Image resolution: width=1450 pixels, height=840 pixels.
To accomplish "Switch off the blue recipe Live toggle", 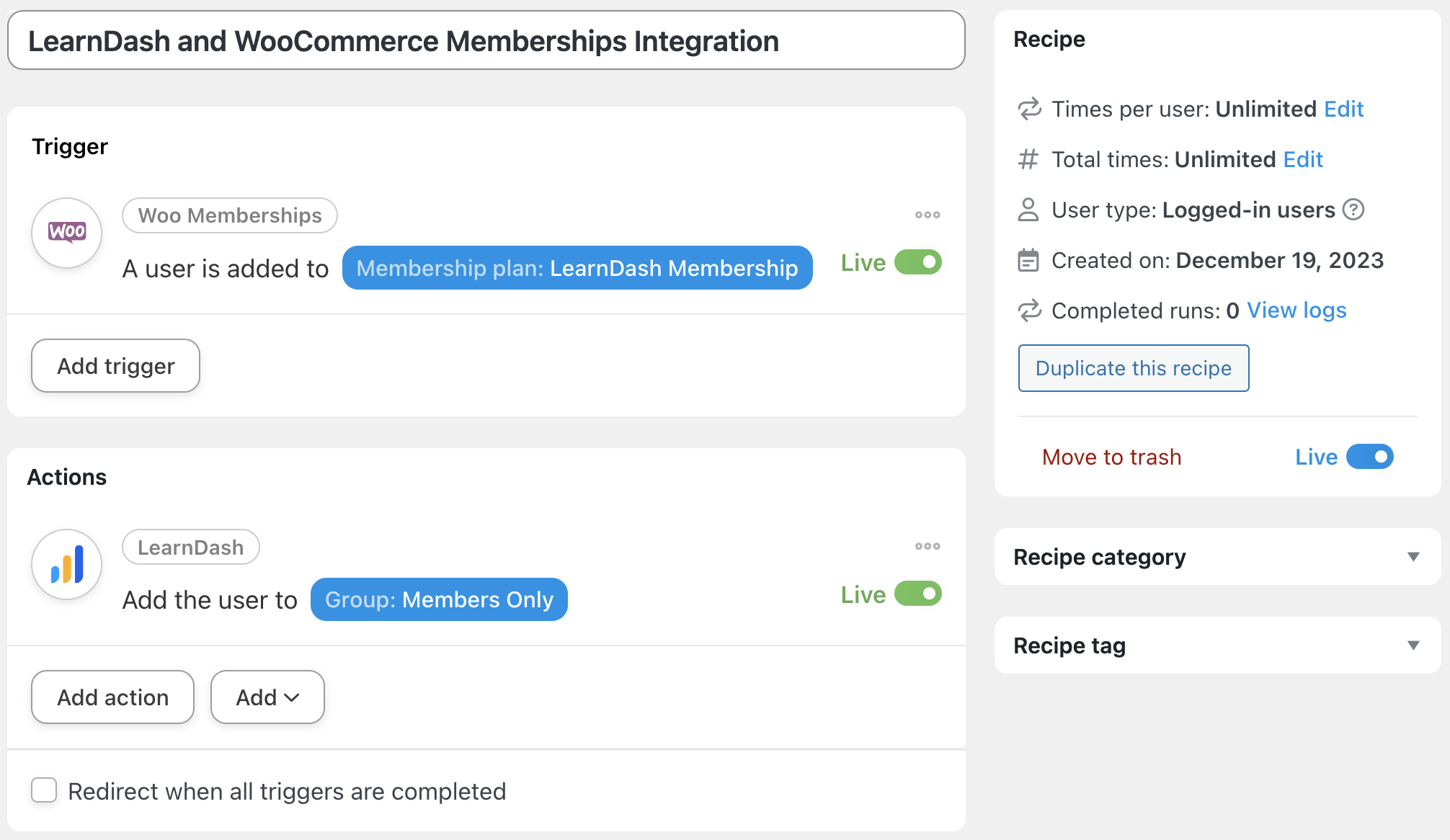I will (1369, 457).
